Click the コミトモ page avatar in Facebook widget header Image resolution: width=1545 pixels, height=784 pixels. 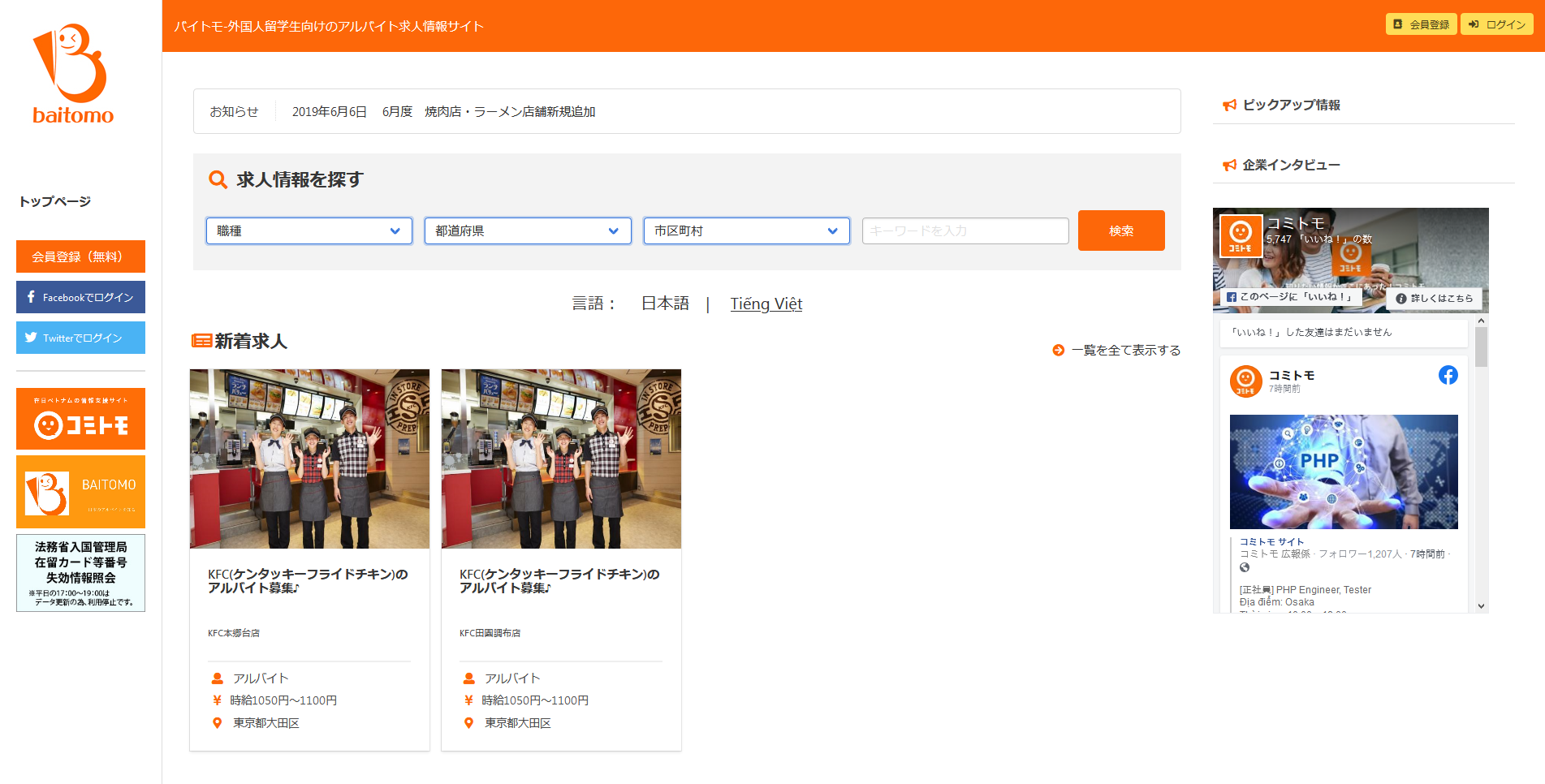point(1241,236)
